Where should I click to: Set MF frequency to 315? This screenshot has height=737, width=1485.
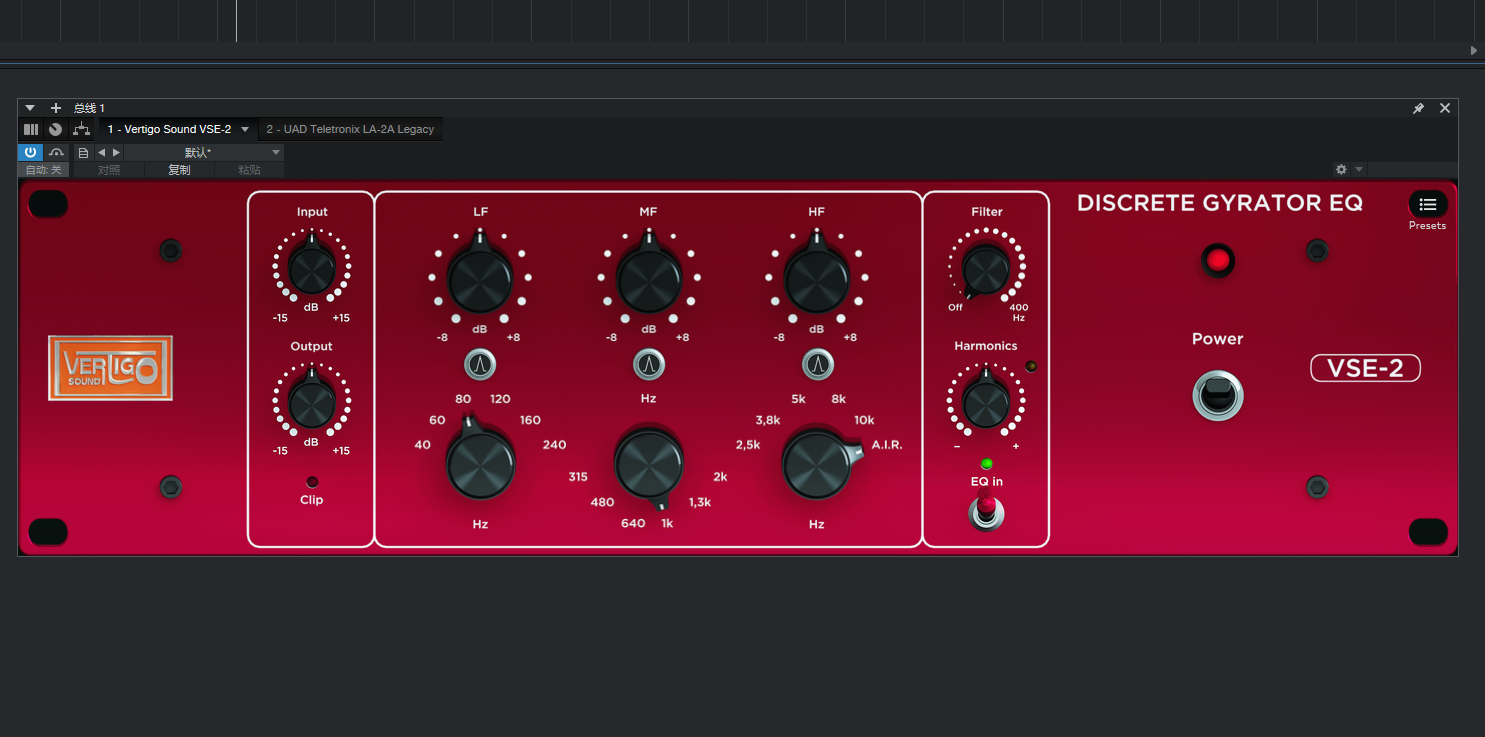tap(578, 477)
